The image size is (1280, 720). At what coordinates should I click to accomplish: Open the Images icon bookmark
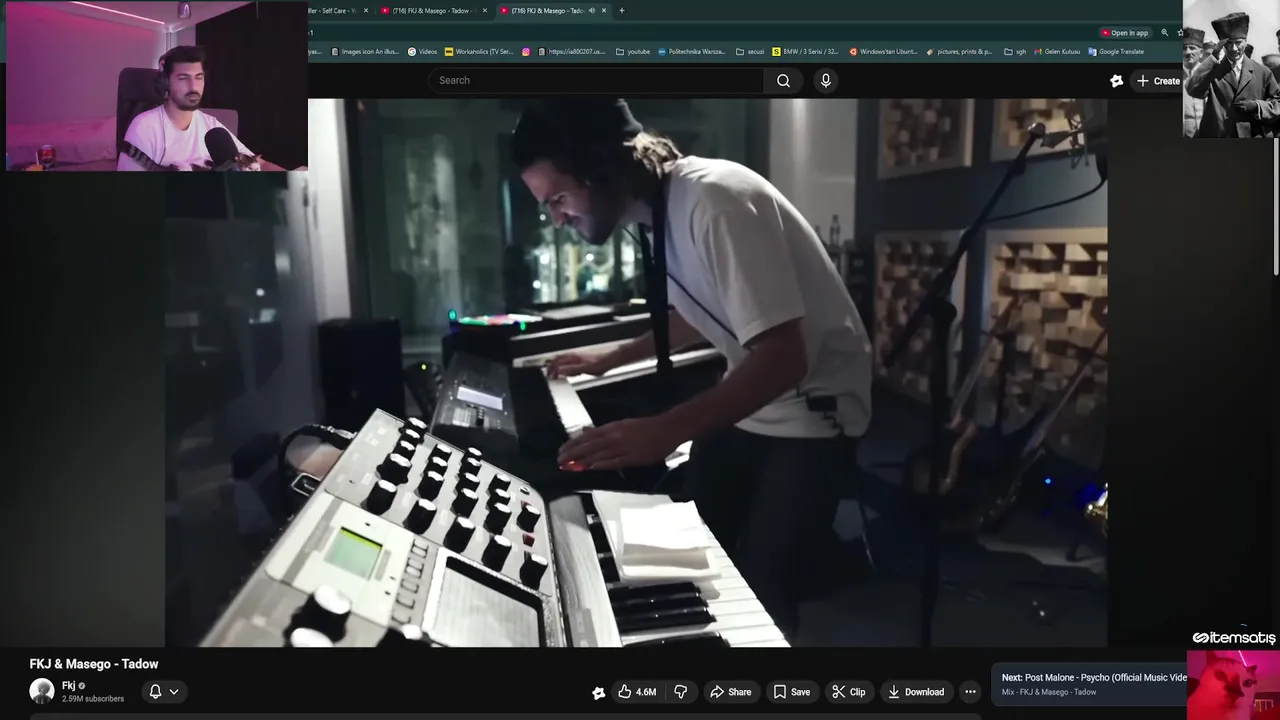(x=365, y=51)
